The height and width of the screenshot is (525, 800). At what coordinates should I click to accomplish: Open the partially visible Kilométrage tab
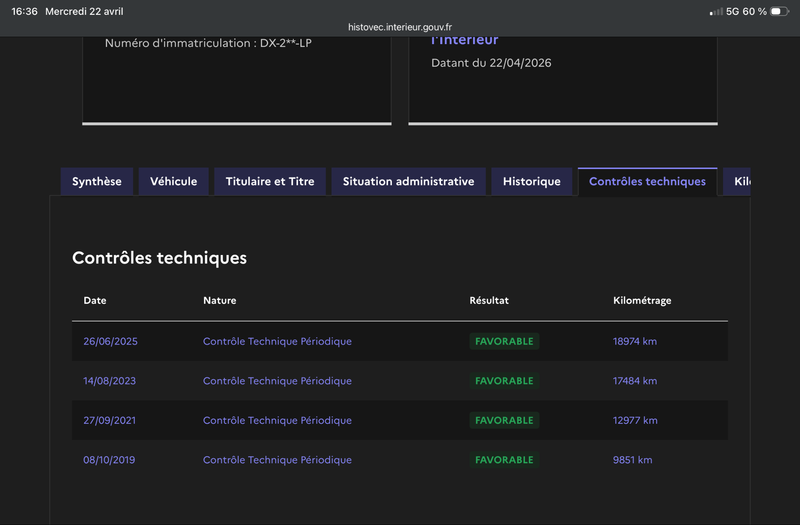click(740, 182)
